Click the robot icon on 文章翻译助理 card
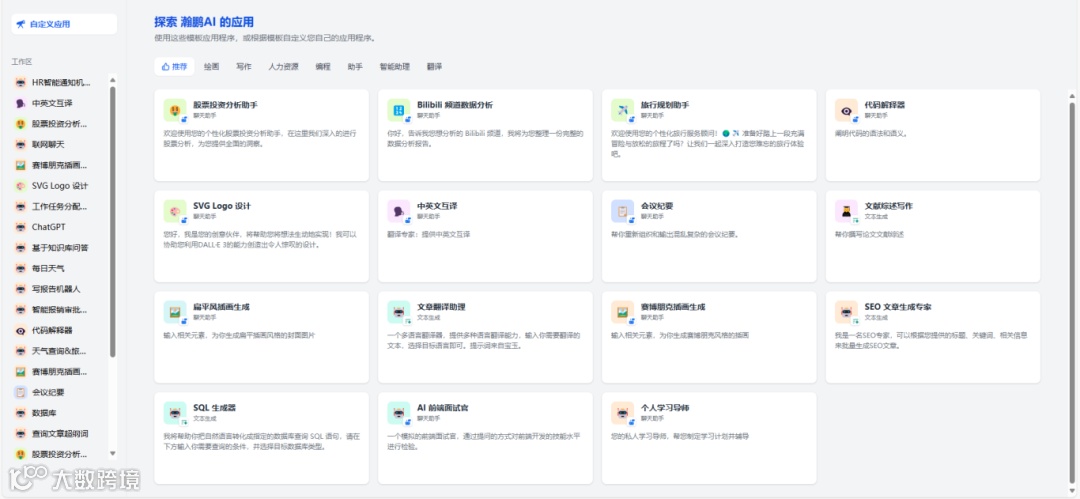Viewport: 1080px width, 499px height. click(399, 312)
